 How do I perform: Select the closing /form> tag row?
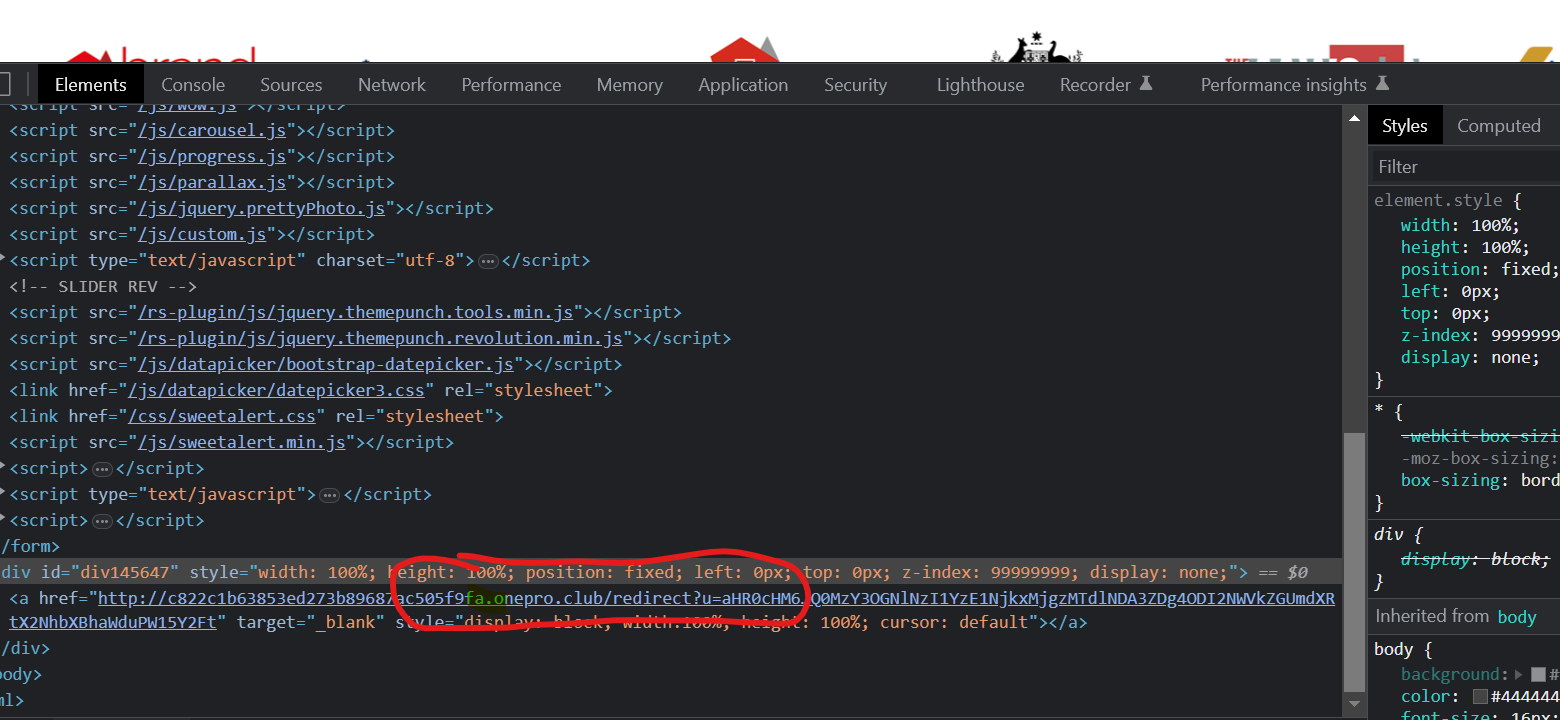pos(30,547)
